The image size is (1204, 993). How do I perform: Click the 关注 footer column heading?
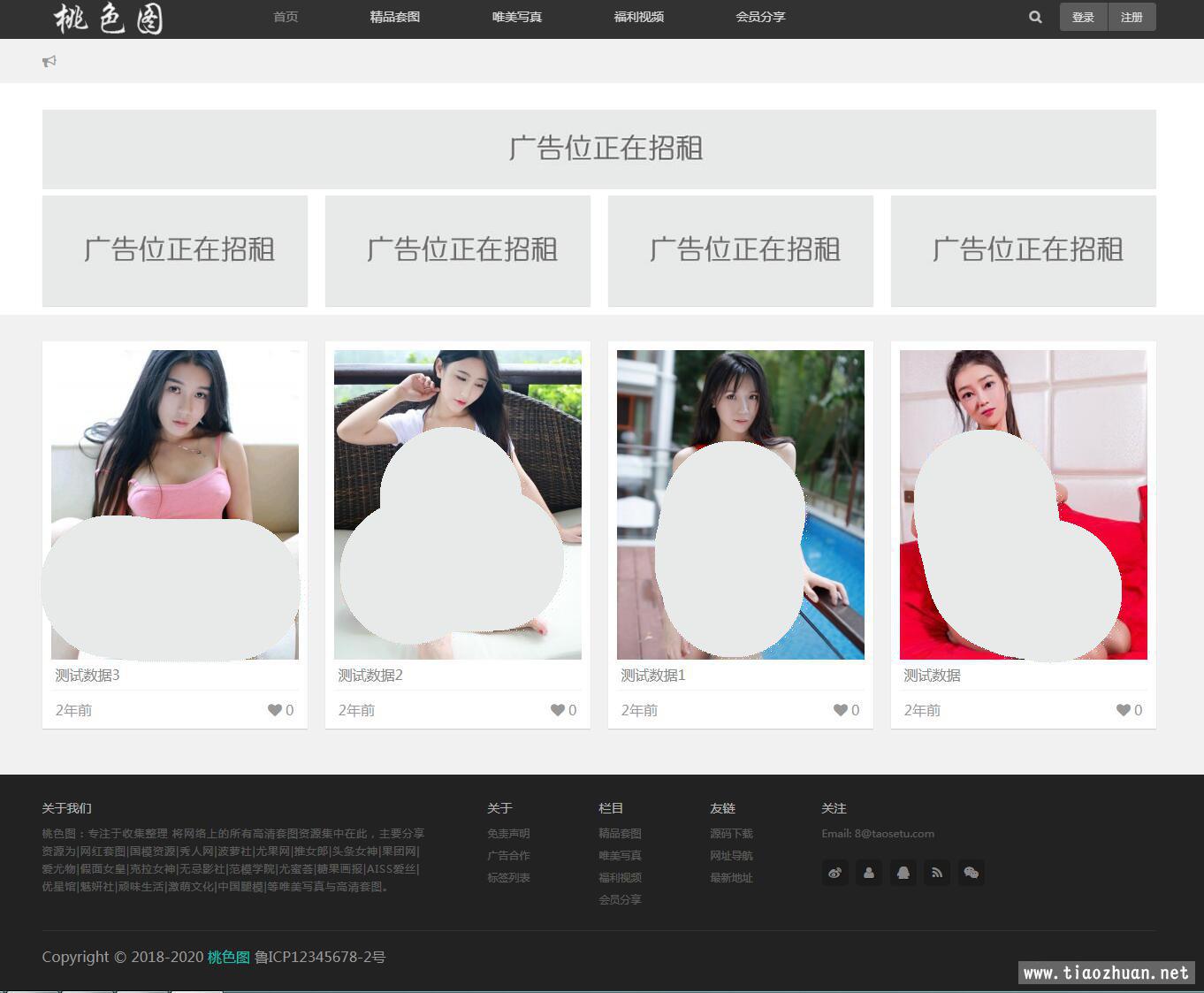(x=834, y=808)
